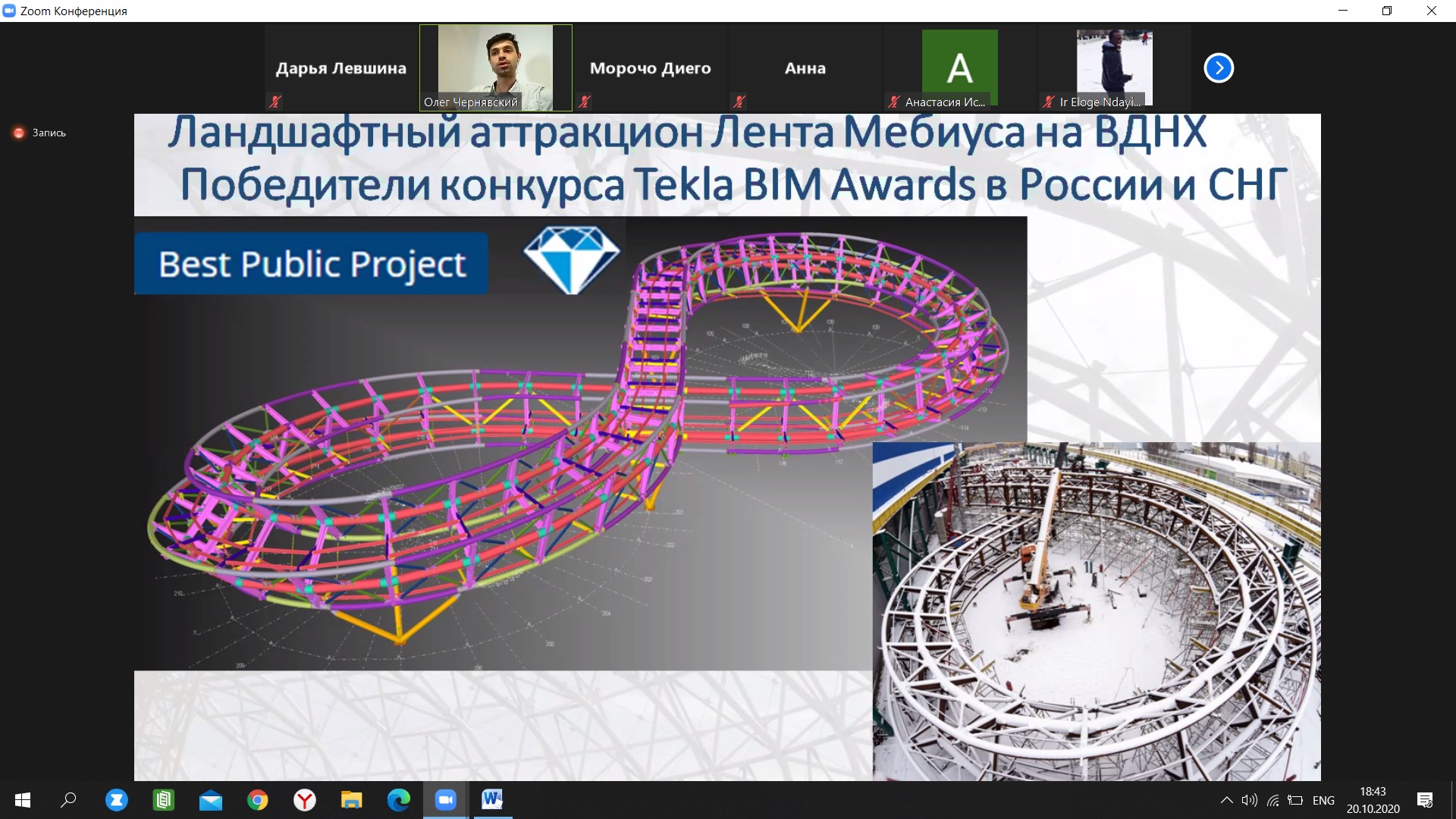
Task: Open Mail app in taskbar
Action: (x=210, y=800)
